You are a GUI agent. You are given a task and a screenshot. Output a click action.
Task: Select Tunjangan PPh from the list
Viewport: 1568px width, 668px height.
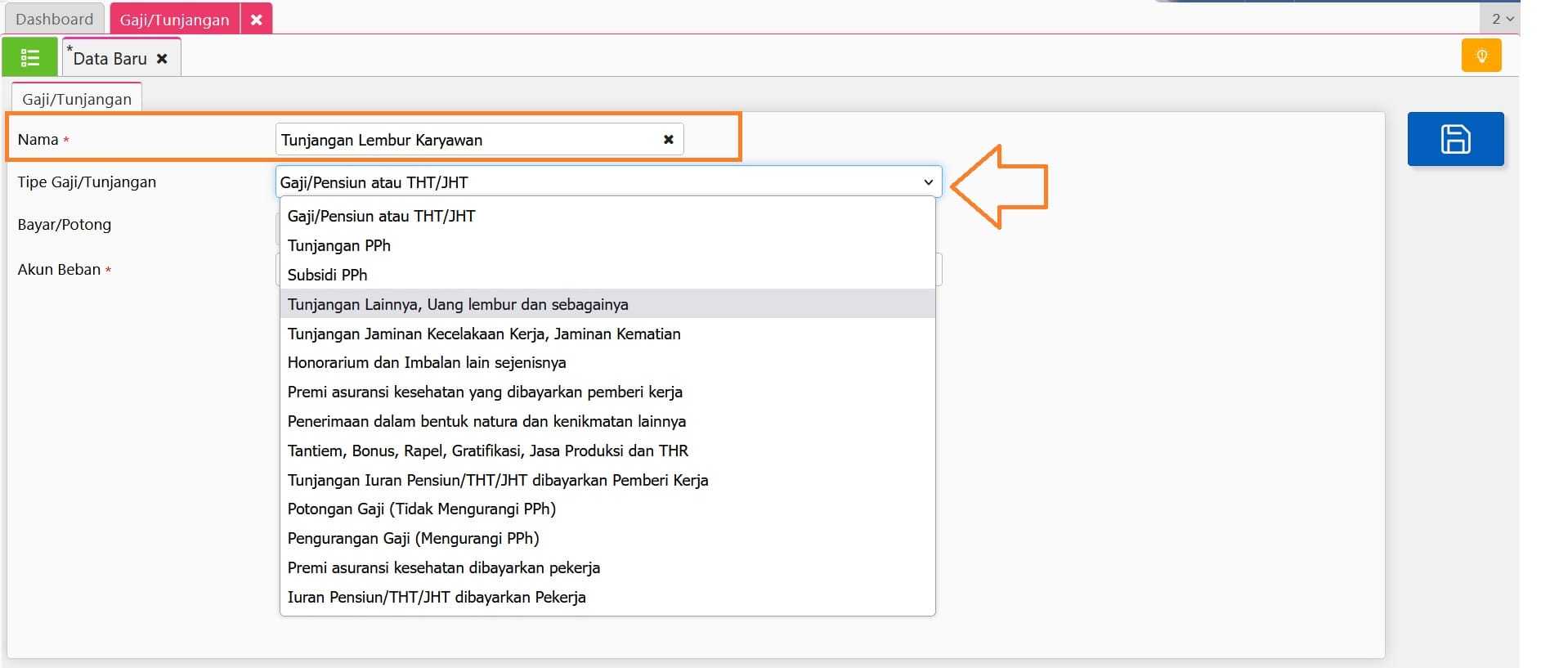(339, 245)
